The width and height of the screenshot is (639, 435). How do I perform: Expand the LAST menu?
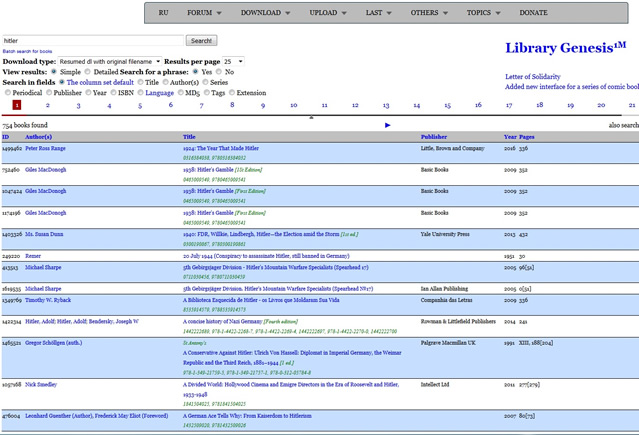378,13
